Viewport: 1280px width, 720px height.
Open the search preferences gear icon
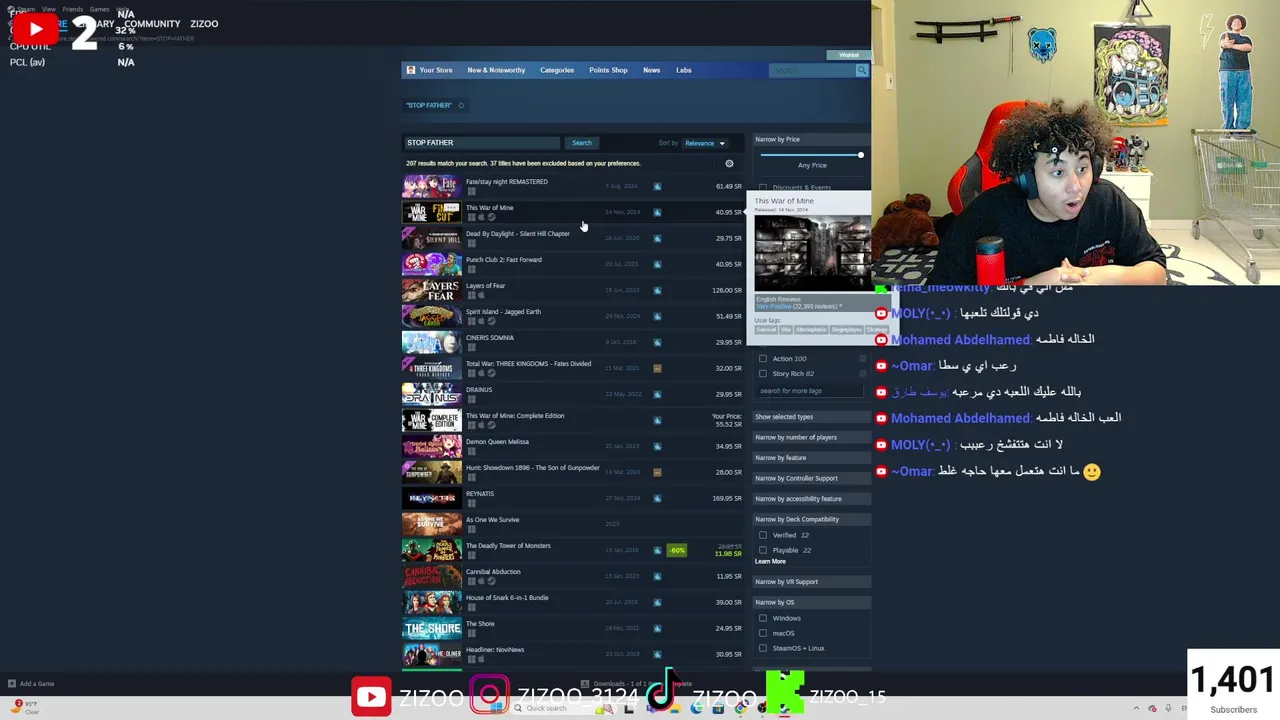(x=729, y=163)
